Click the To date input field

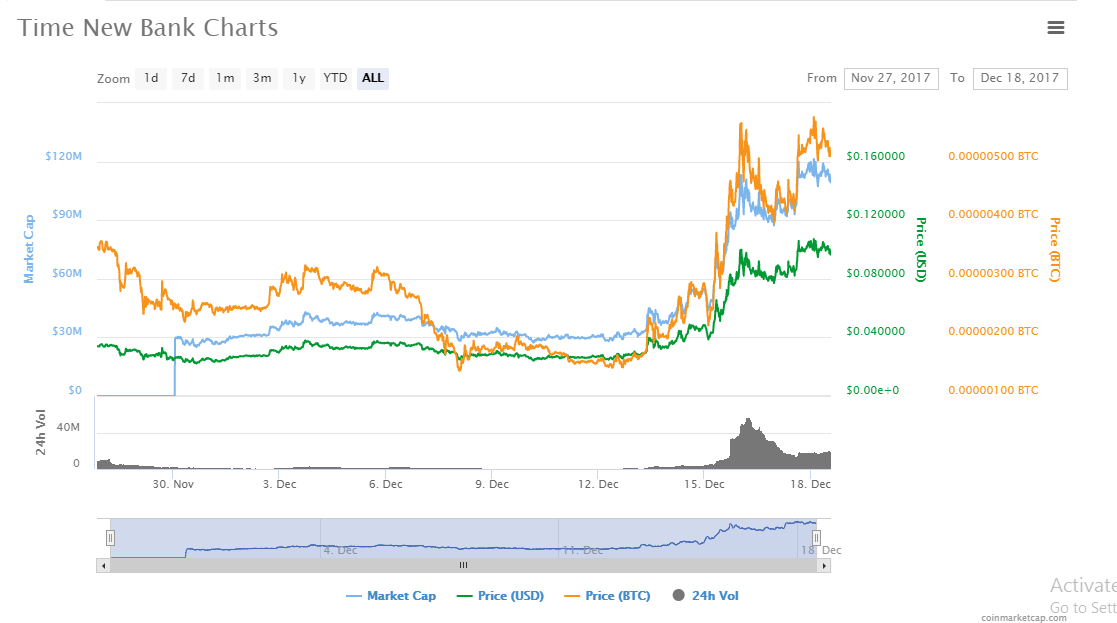tap(1020, 78)
